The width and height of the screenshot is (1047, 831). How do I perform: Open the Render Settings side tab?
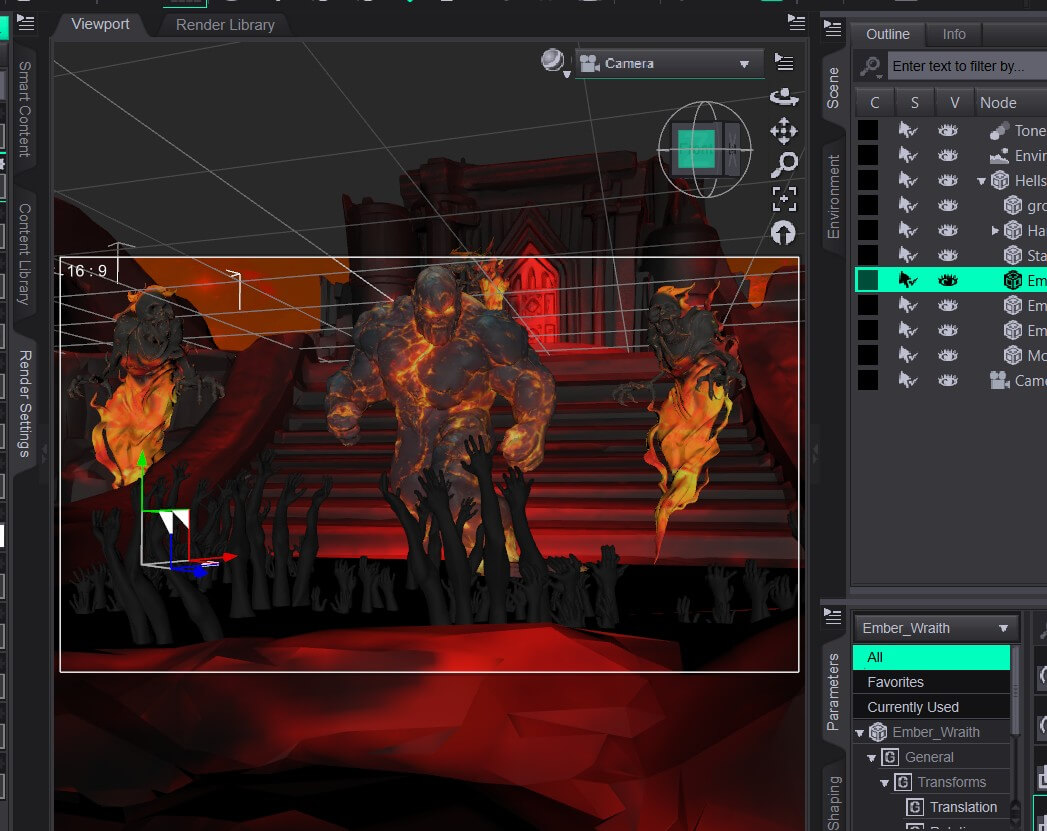coord(25,403)
